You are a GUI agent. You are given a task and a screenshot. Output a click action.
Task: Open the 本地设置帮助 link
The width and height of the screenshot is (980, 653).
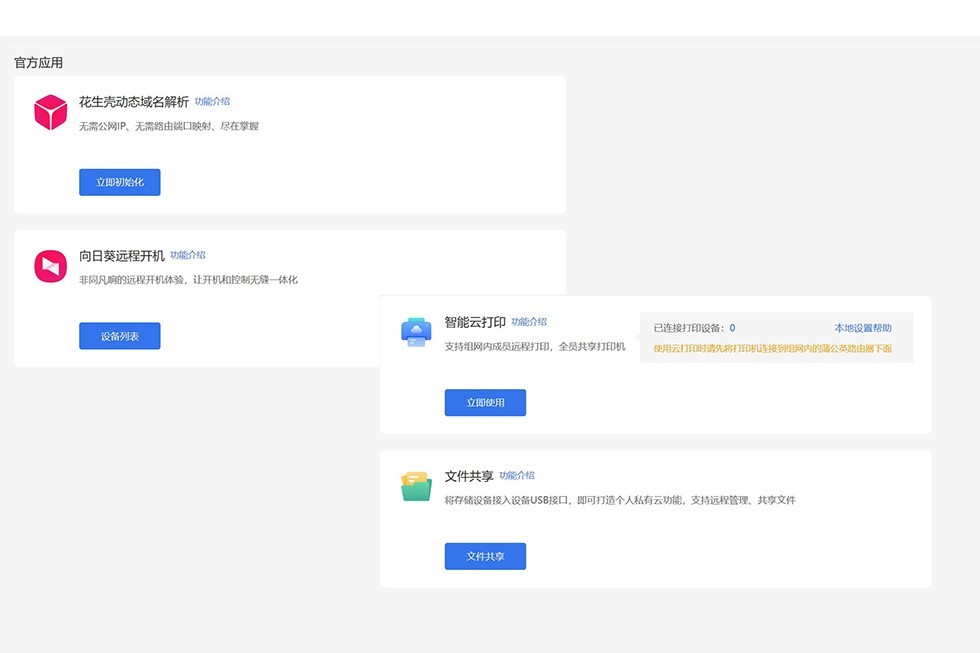tap(863, 328)
